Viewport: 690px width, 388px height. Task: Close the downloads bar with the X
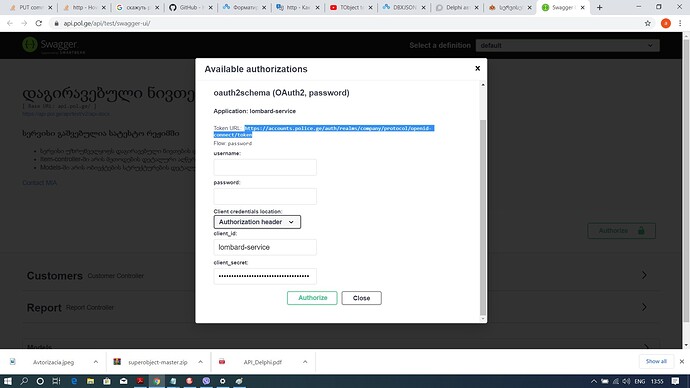(x=682, y=361)
